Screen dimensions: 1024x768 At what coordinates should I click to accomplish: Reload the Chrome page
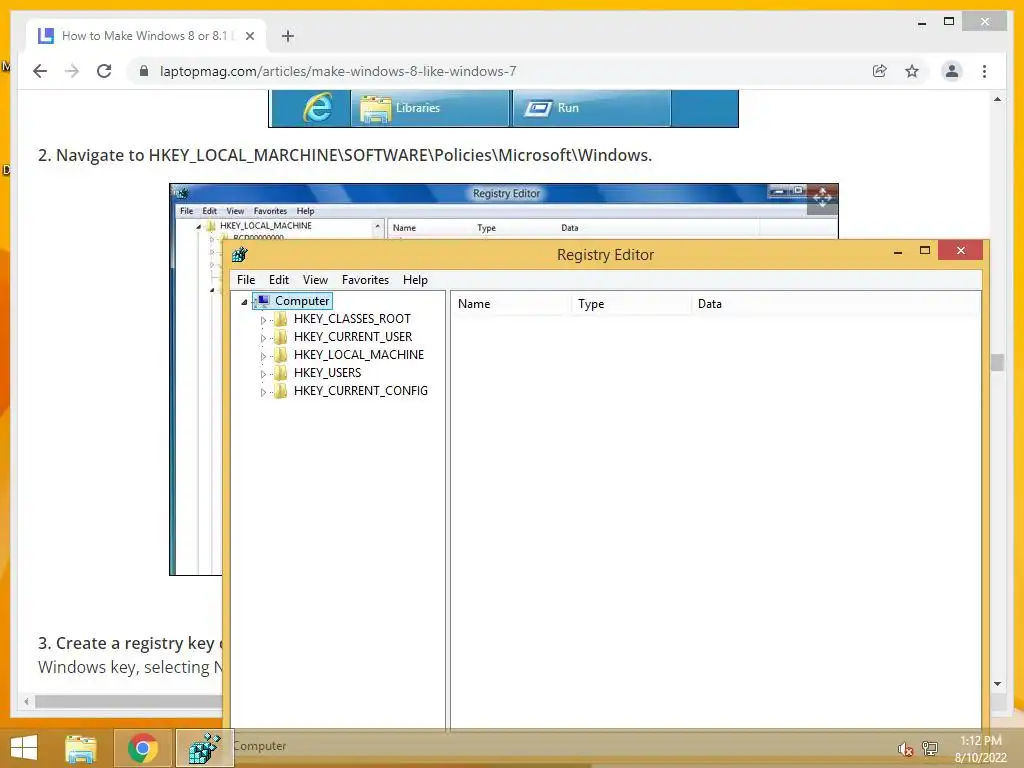pyautogui.click(x=104, y=71)
